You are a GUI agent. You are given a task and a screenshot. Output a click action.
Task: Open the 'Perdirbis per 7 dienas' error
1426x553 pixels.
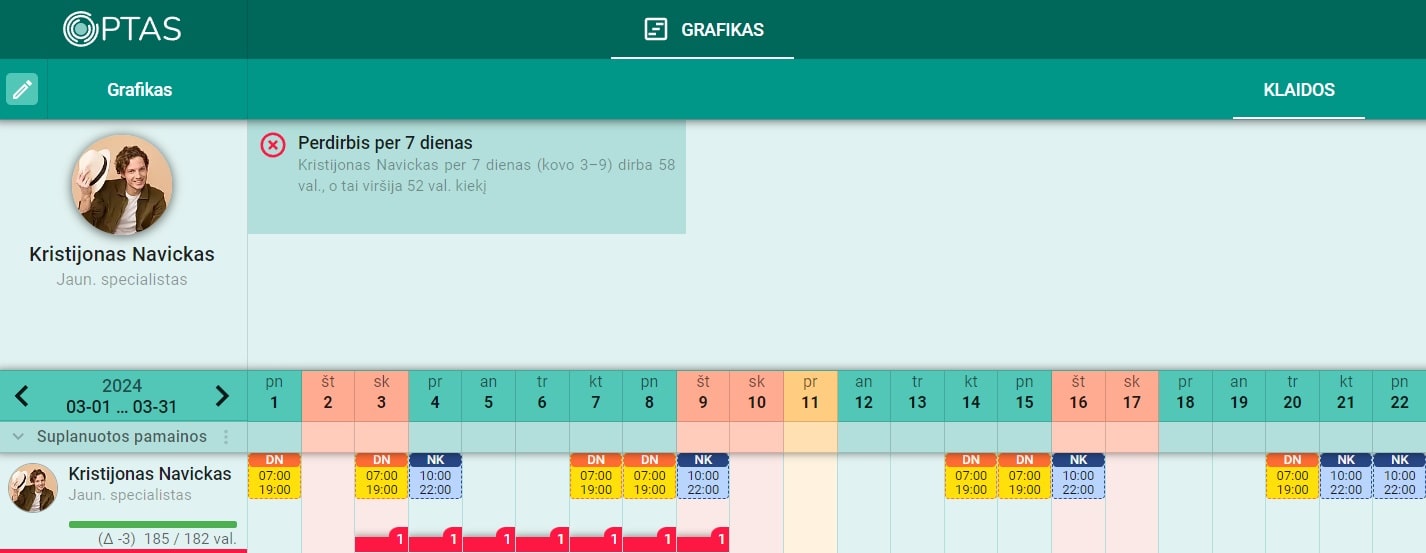coord(467,176)
